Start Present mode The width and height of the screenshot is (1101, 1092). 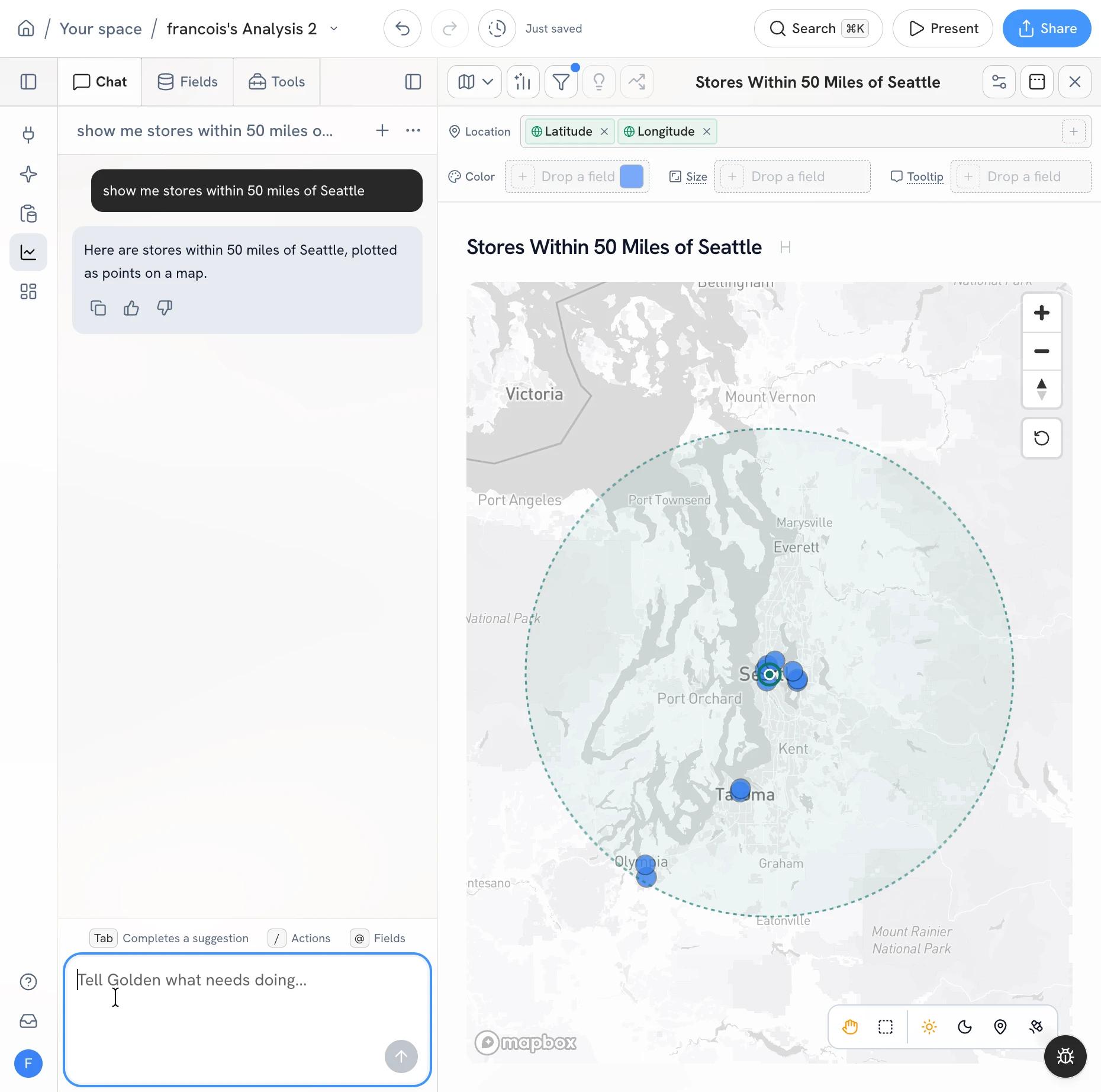[942, 28]
